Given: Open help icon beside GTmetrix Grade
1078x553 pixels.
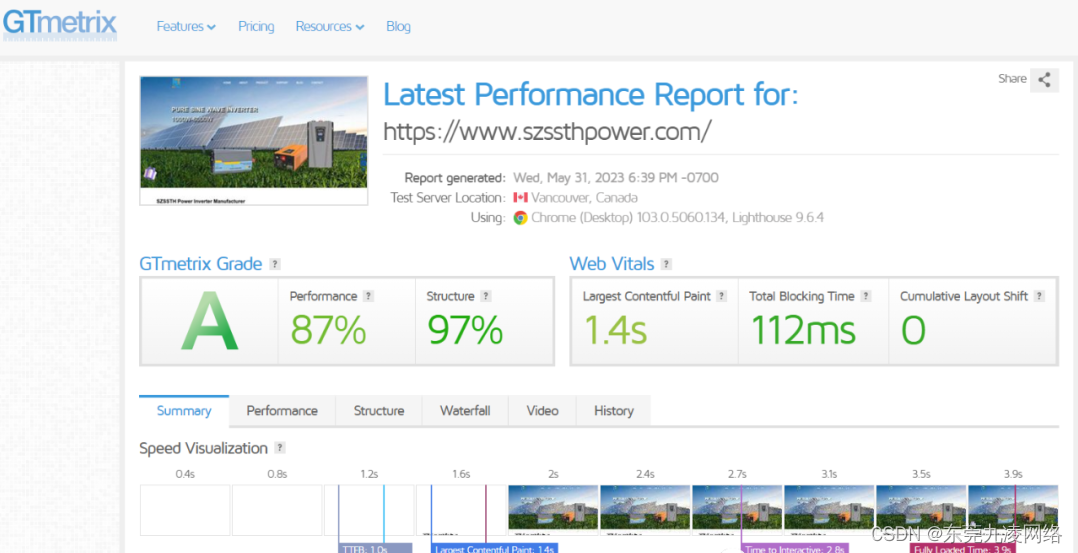Looking at the screenshot, I should [274, 264].
